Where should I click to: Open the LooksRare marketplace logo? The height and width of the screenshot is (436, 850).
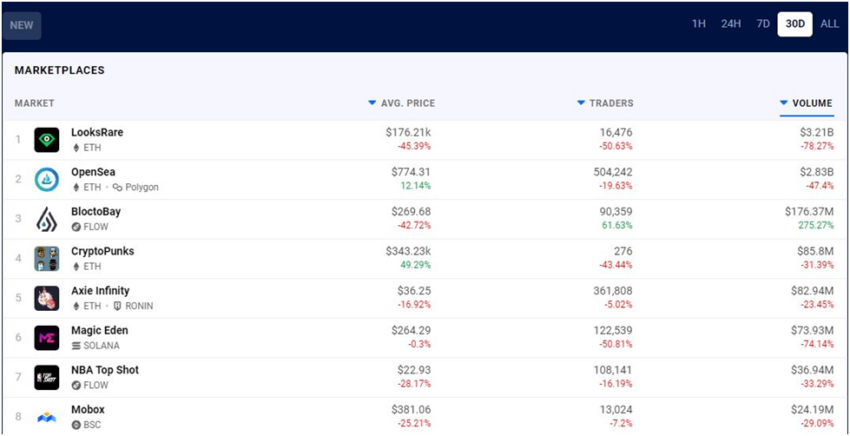click(47, 140)
